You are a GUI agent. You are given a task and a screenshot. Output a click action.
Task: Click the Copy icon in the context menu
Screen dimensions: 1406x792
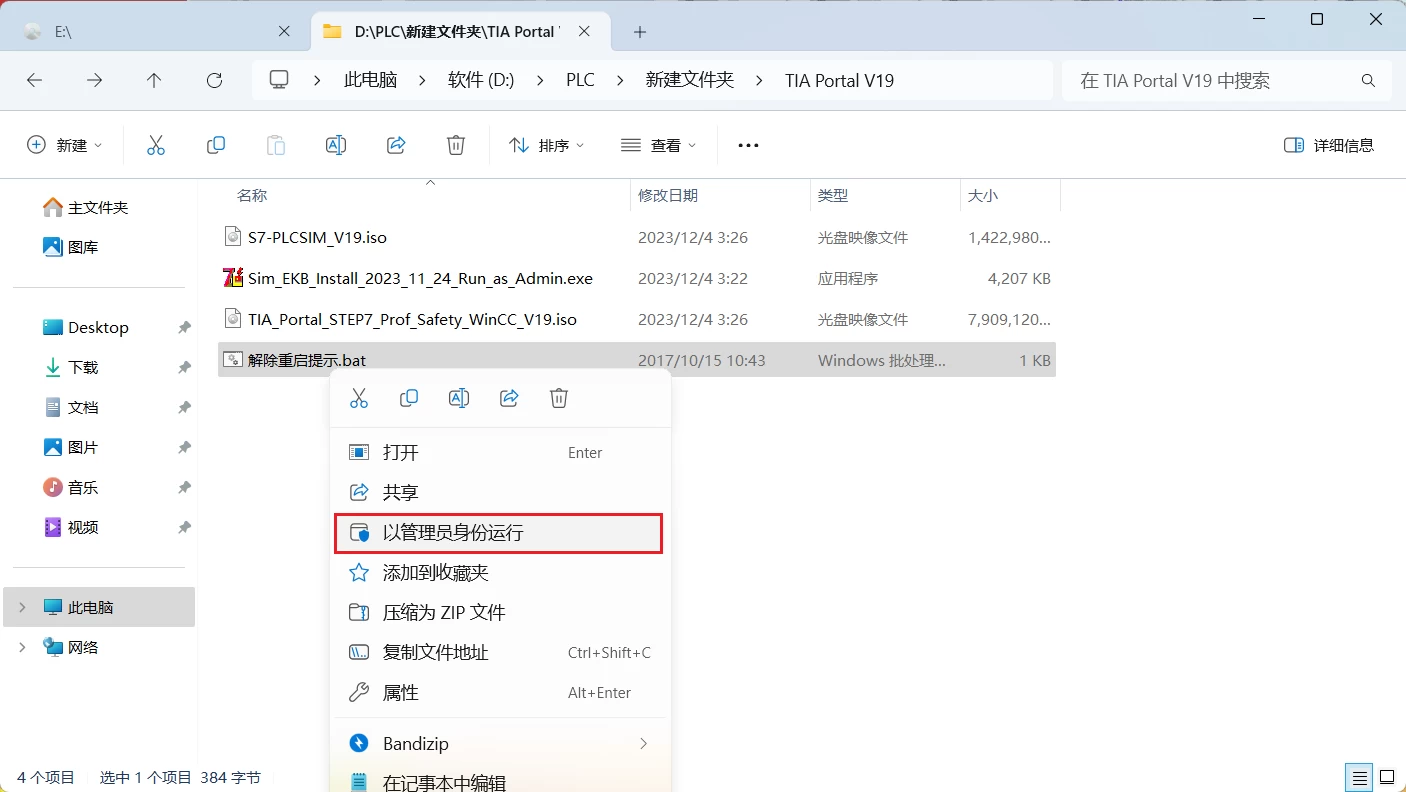pos(409,398)
